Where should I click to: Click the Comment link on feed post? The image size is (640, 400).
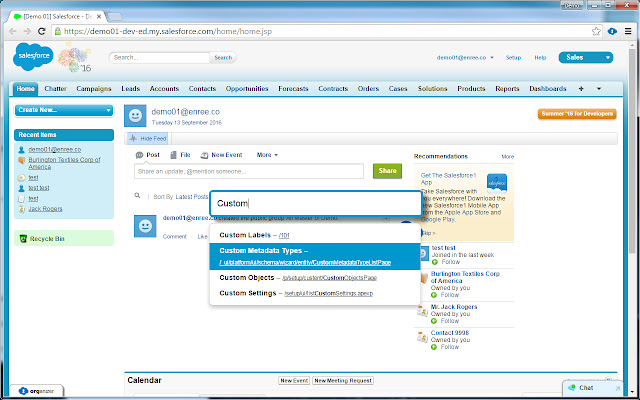click(x=175, y=237)
